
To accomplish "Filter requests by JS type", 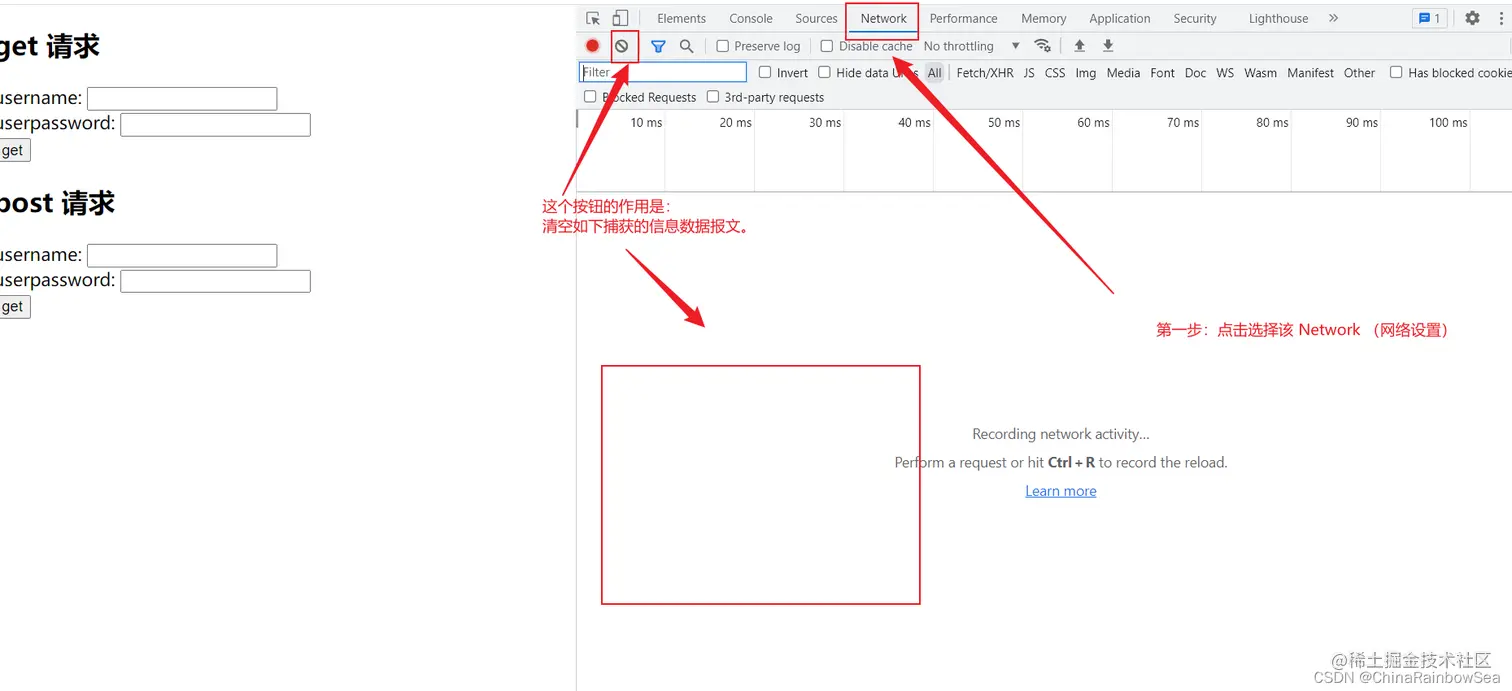I will [x=1029, y=73].
